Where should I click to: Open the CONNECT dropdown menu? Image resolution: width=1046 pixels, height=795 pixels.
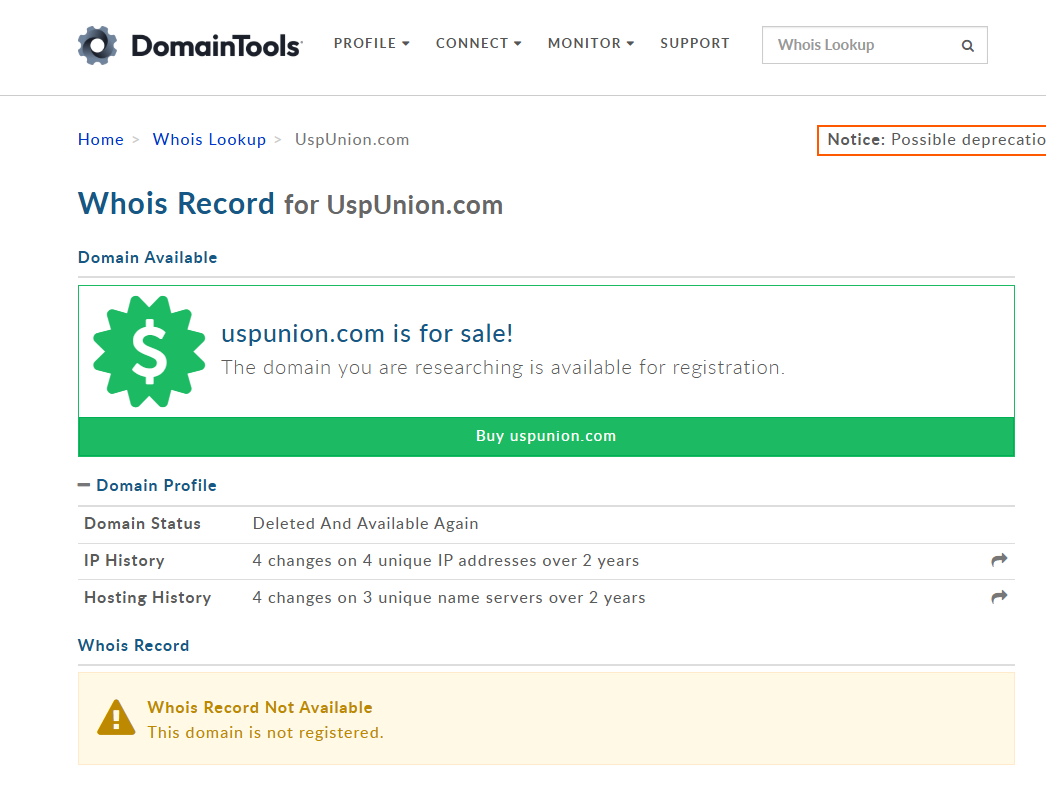tap(478, 43)
